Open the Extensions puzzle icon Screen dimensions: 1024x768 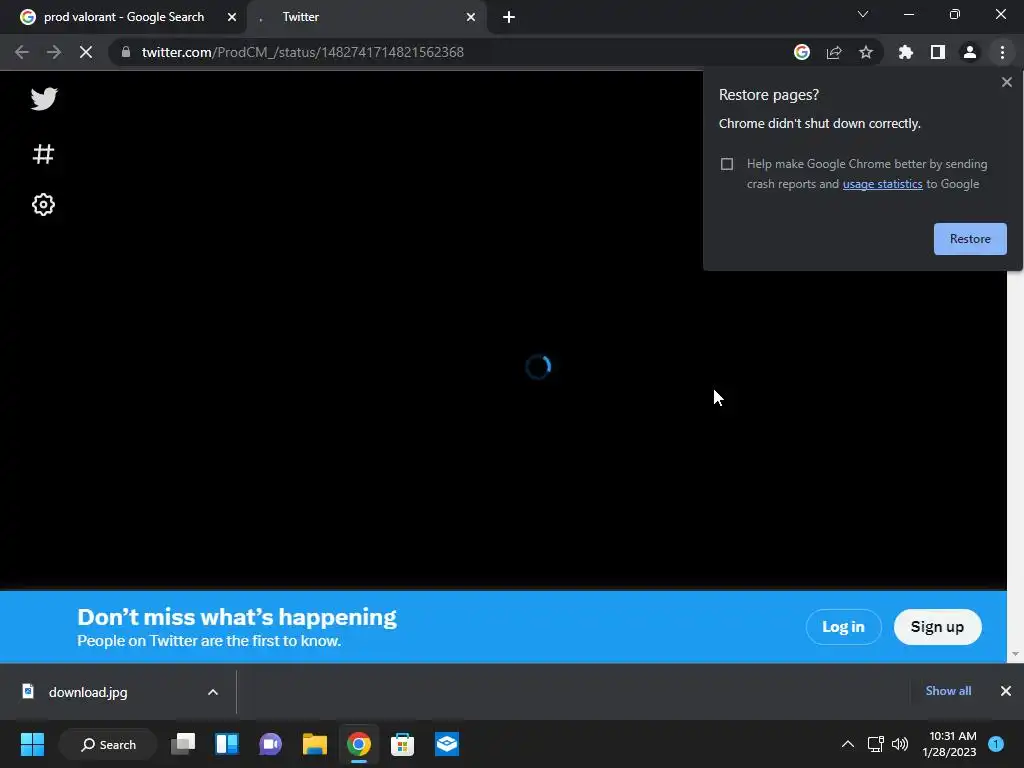point(906,52)
